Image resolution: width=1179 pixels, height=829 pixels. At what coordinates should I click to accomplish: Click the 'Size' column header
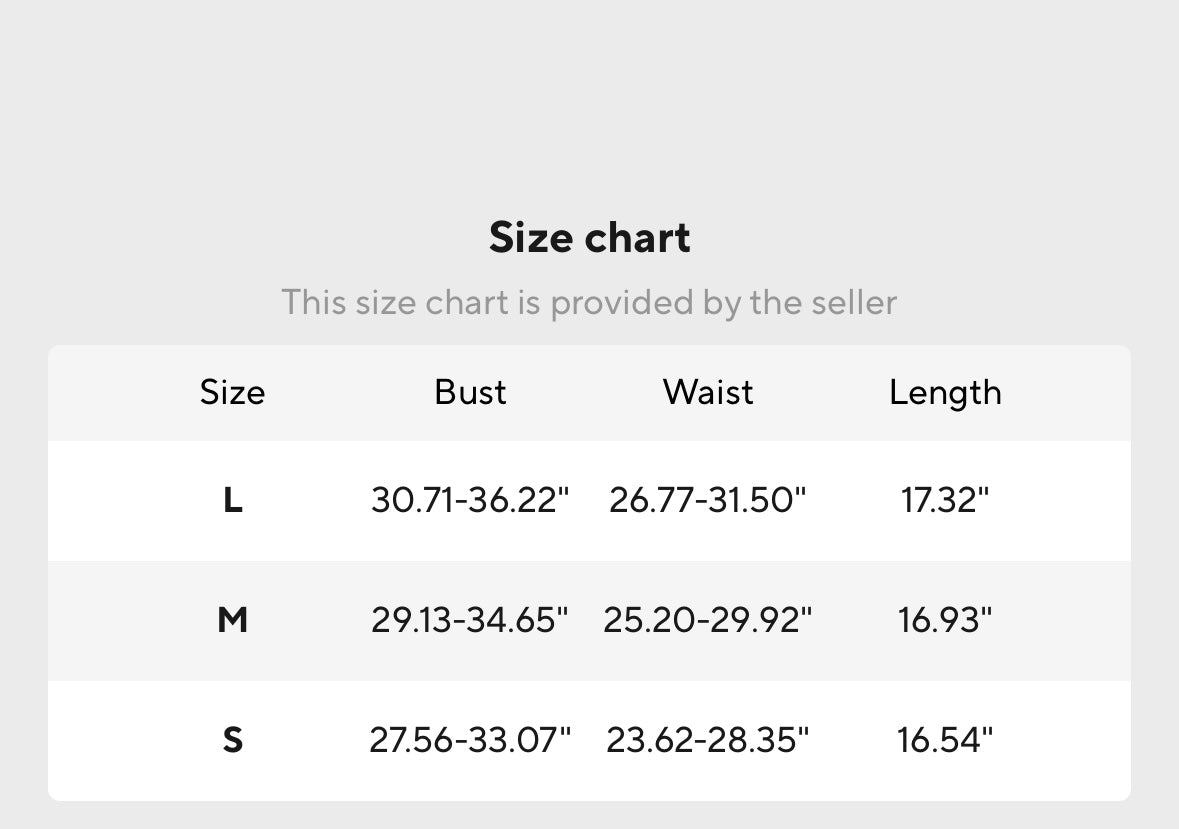[232, 392]
